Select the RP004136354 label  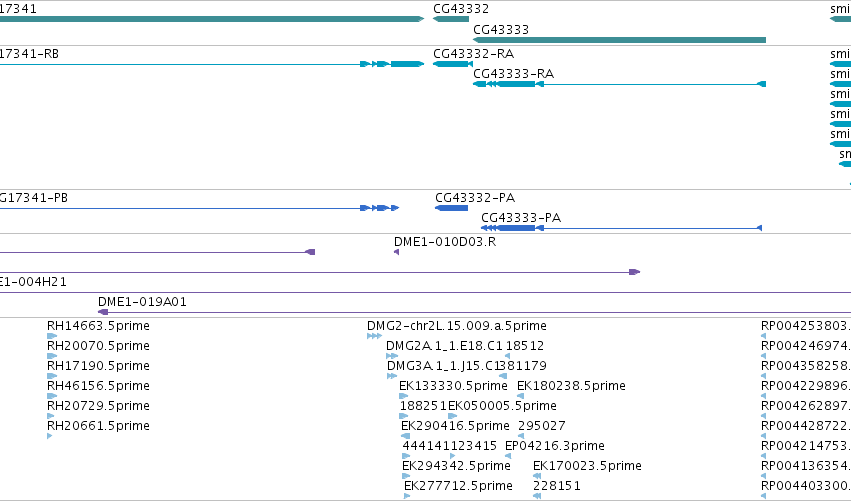click(x=806, y=466)
